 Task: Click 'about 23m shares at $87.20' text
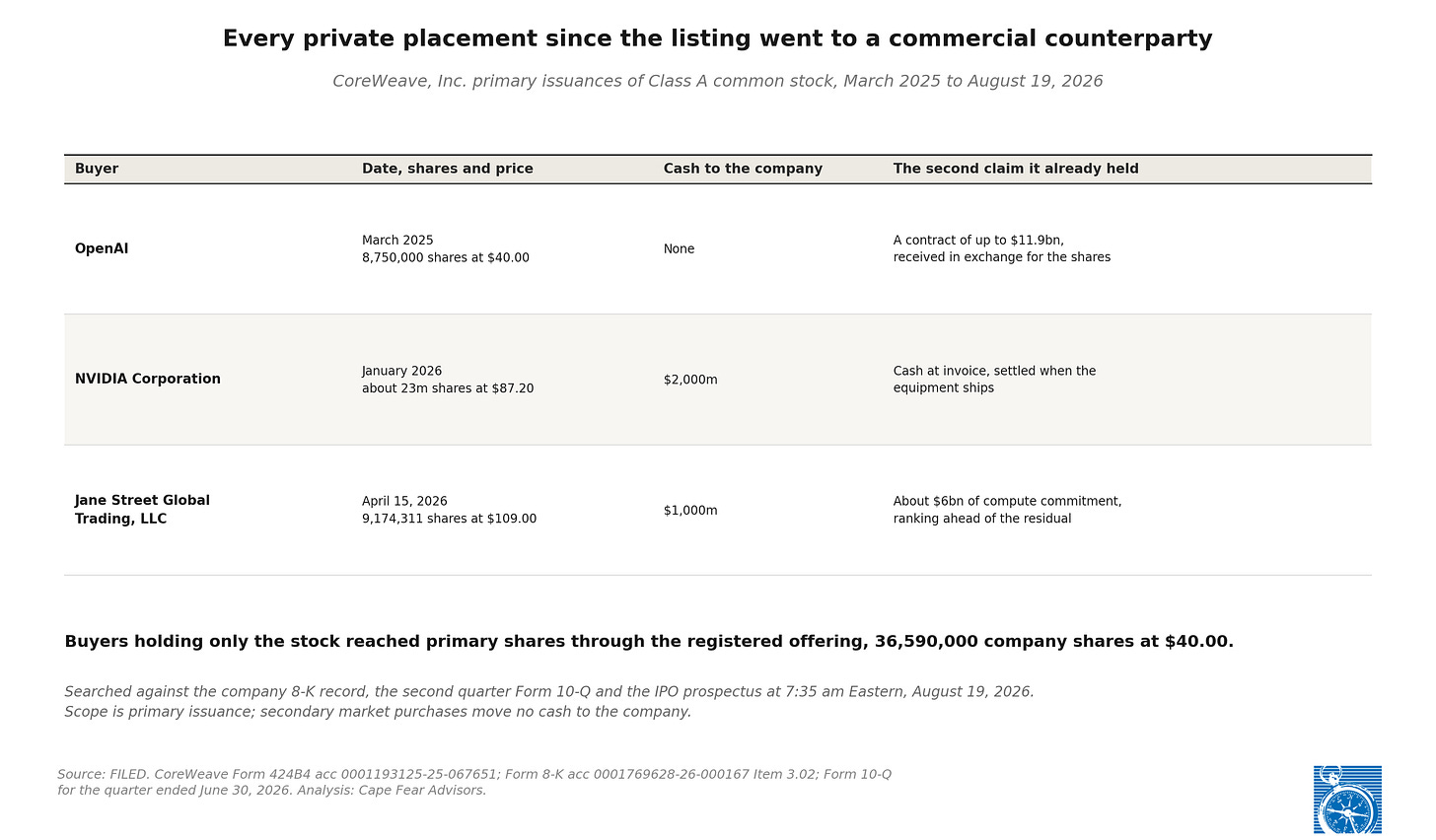click(448, 388)
